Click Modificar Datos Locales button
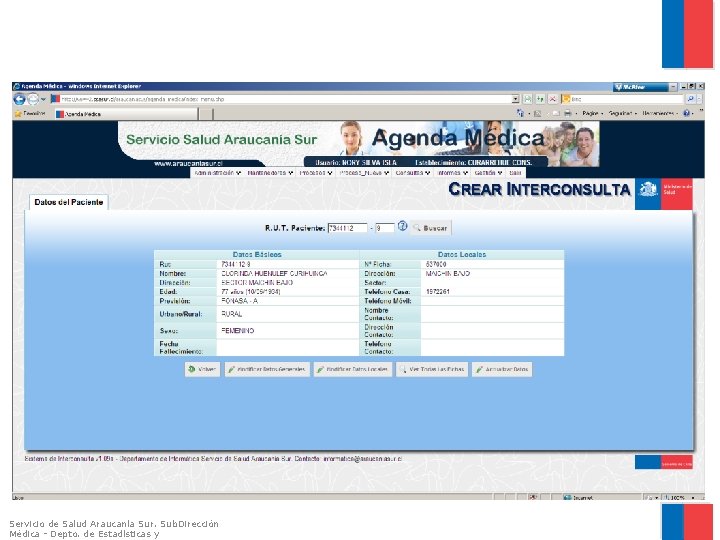720x540 pixels. (353, 369)
